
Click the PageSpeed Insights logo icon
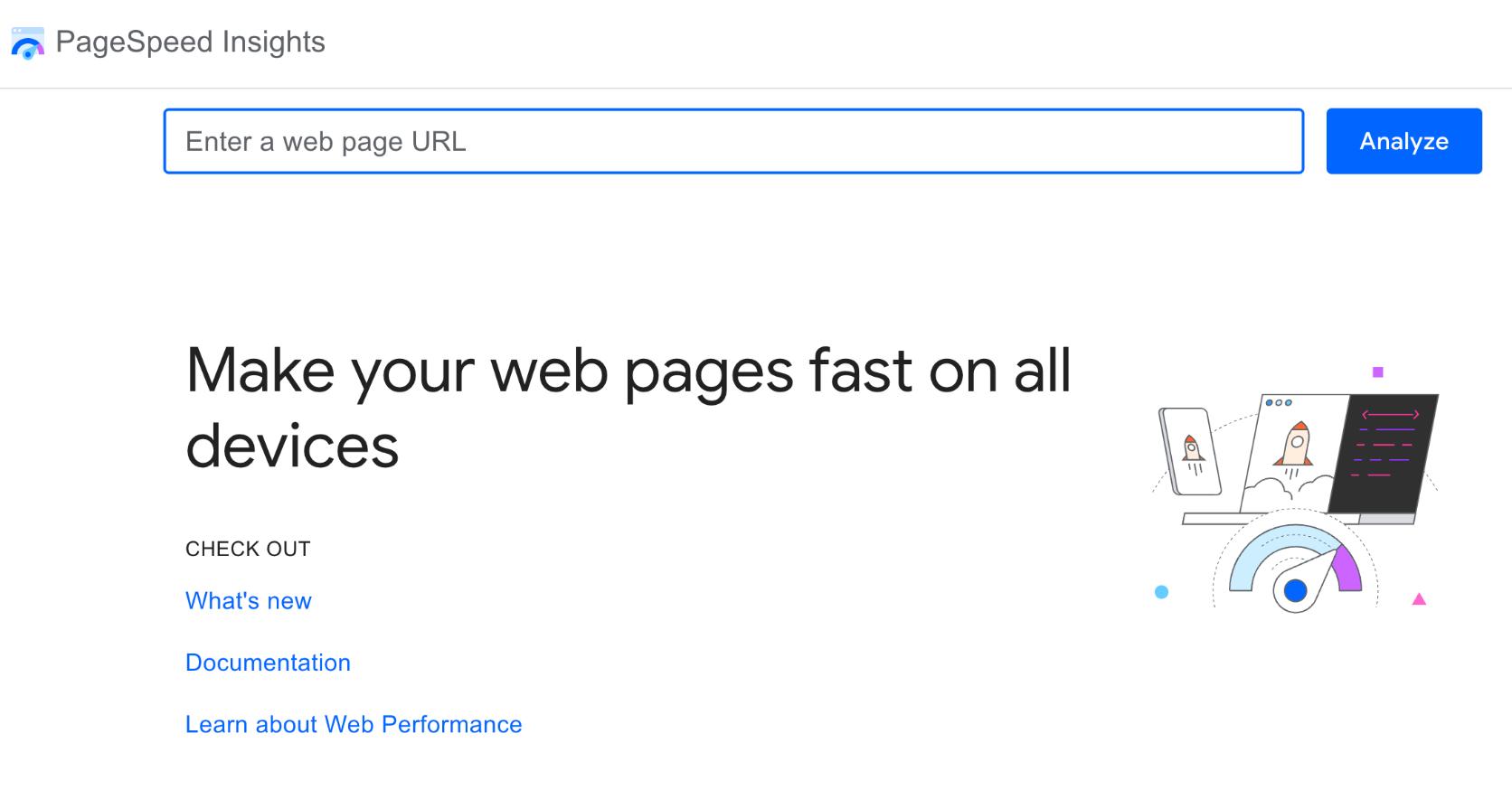pos(27,42)
